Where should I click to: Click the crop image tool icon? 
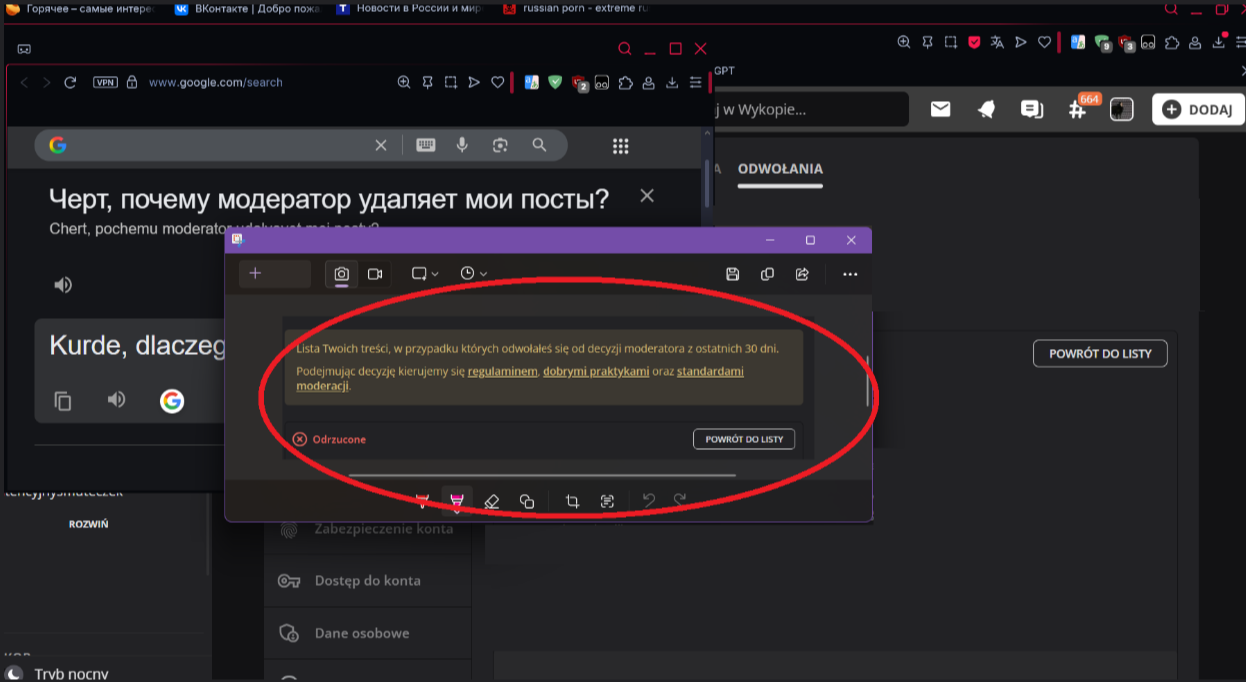point(572,501)
